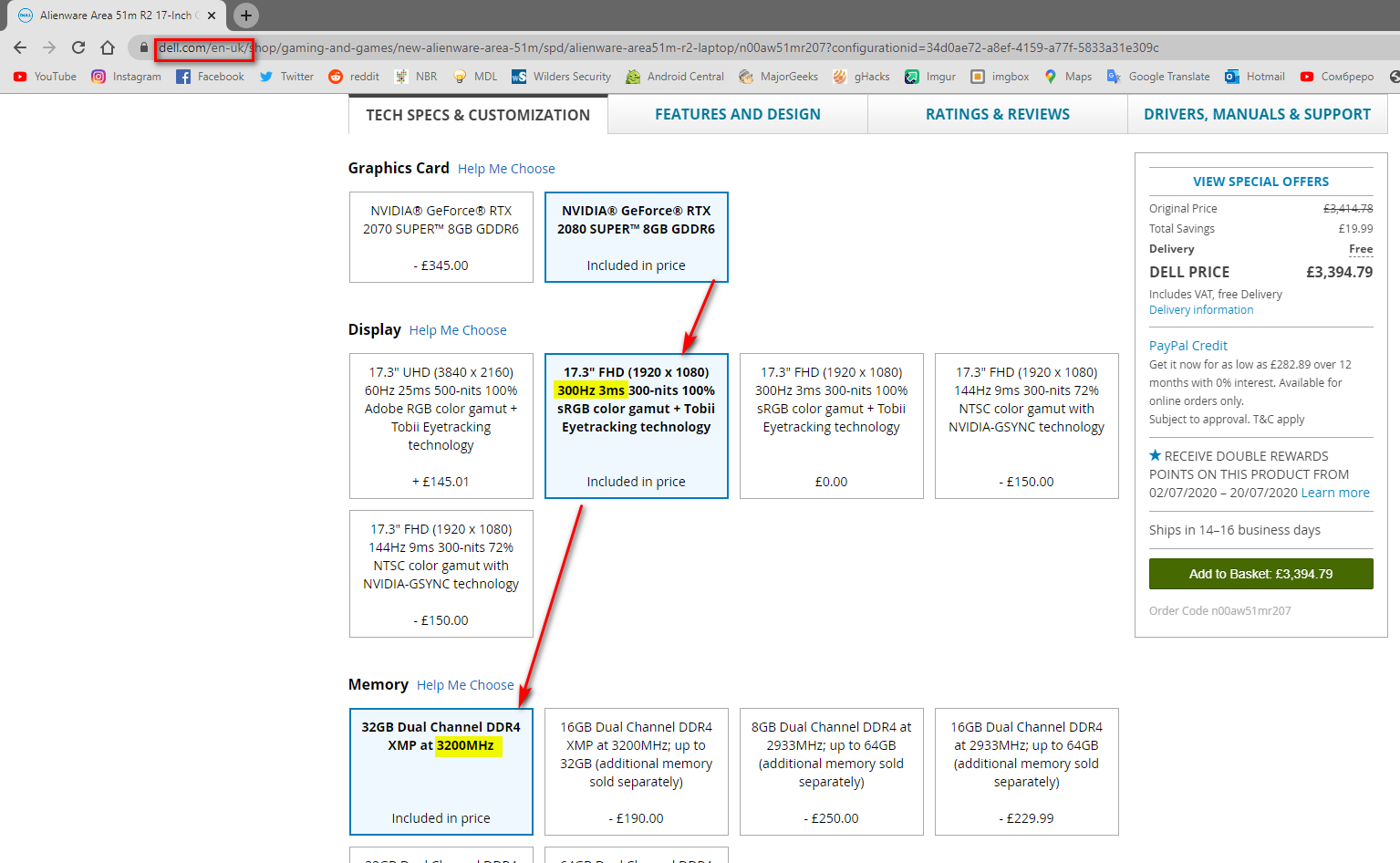This screenshot has height=863, width=1400.
Task: Click the Original Price £3,414.78 value
Action: click(1348, 209)
